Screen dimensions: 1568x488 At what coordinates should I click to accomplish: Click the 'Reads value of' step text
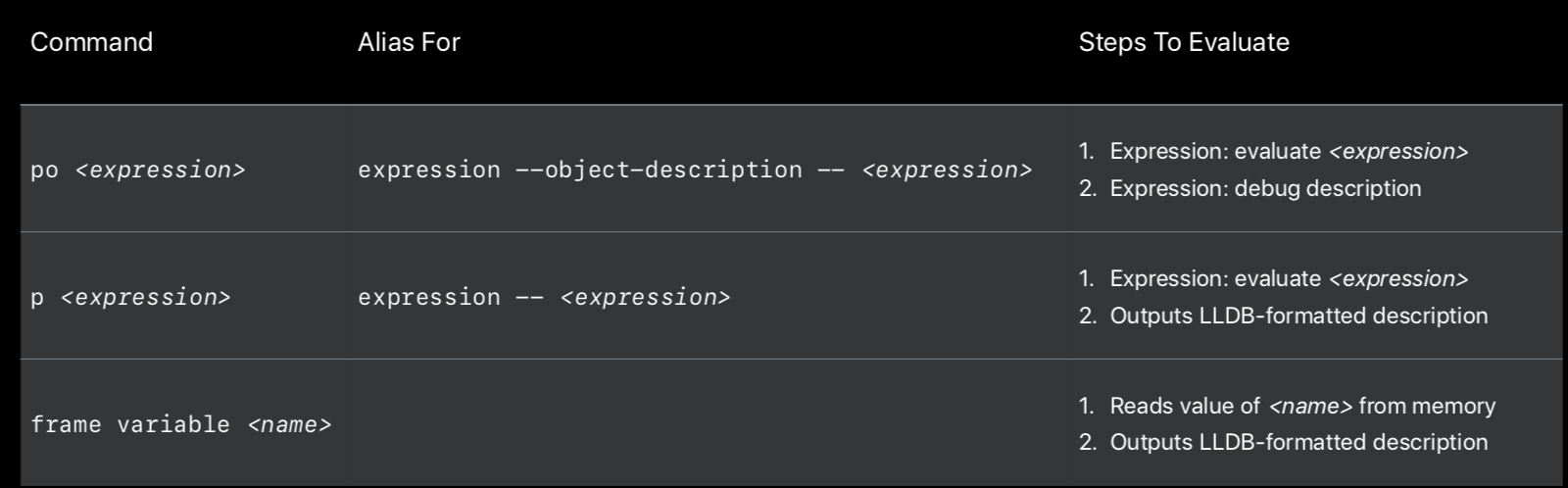(1184, 406)
